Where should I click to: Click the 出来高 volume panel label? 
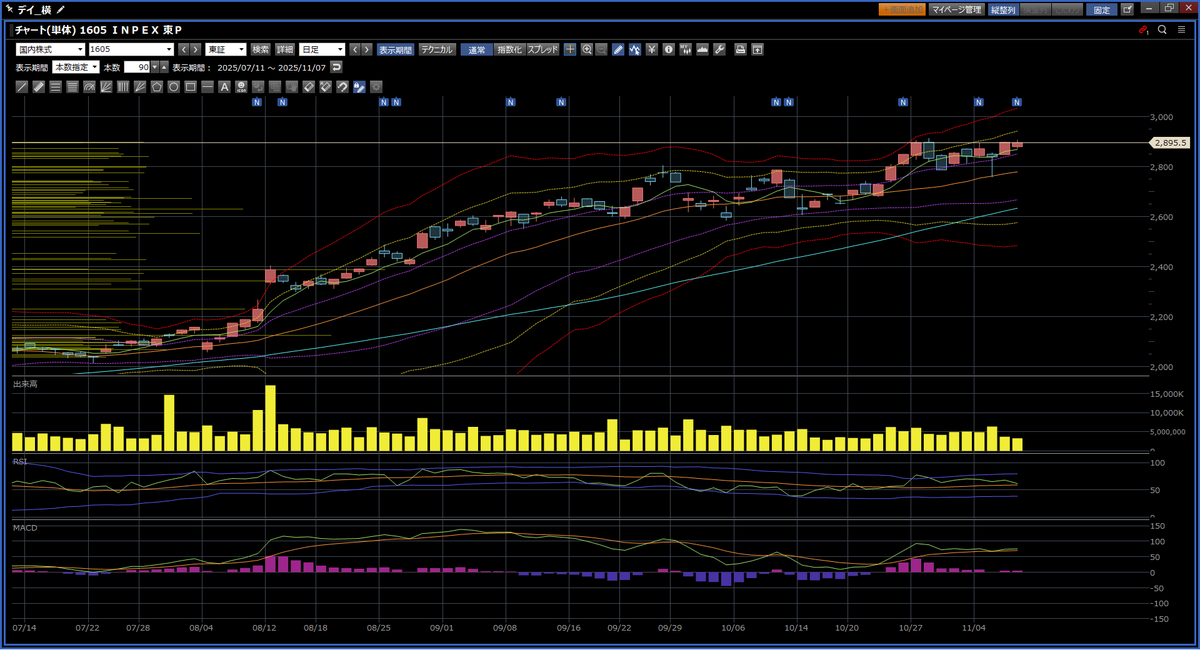point(24,384)
